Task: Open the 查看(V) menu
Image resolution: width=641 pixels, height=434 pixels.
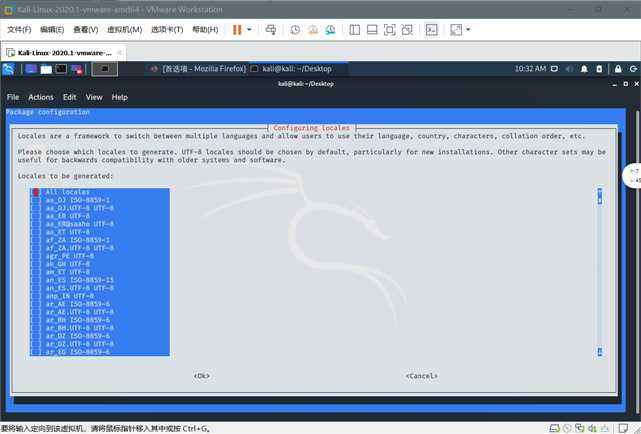Action: tap(85, 29)
